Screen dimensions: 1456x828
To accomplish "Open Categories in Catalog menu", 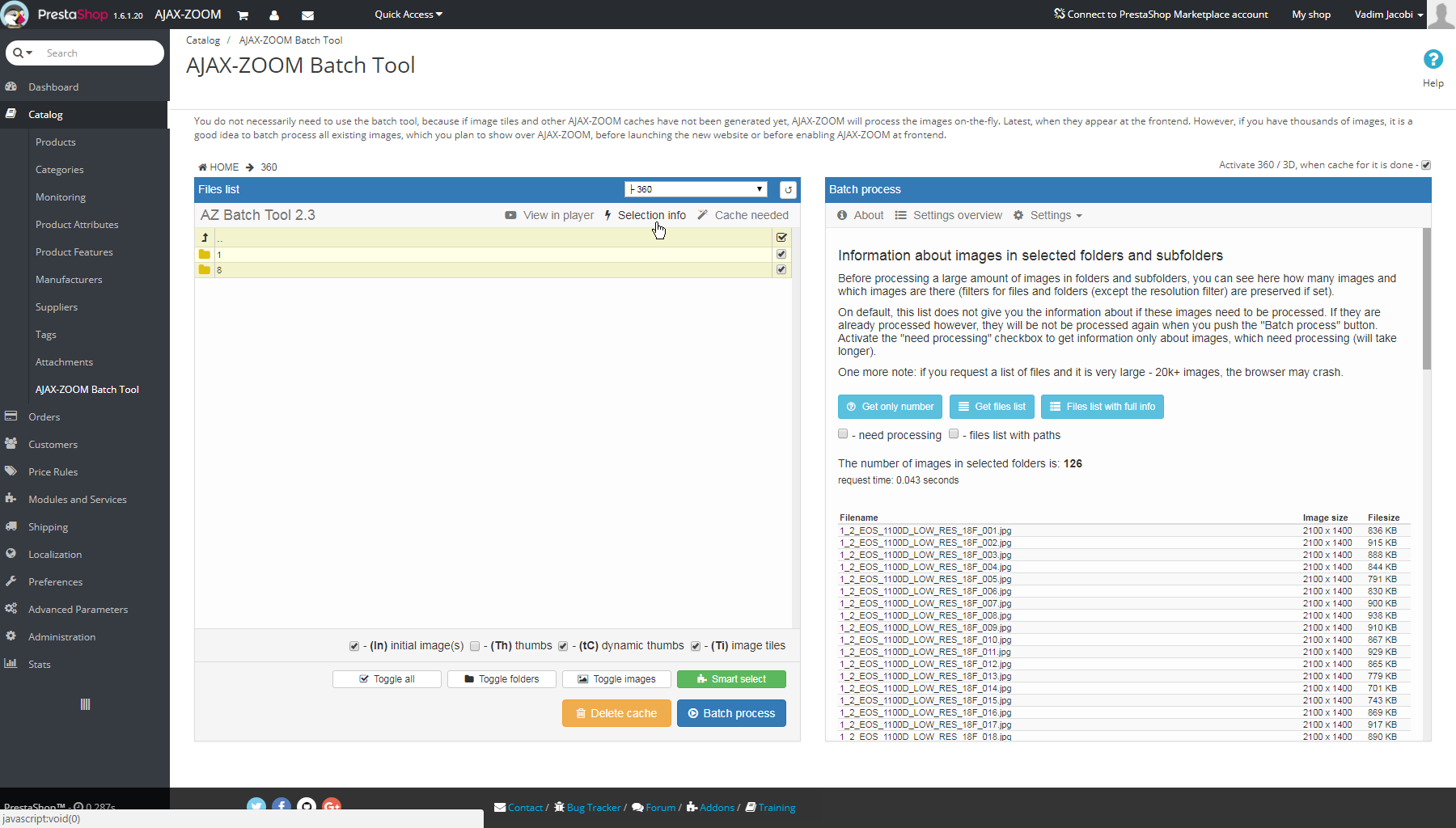I will (60, 170).
